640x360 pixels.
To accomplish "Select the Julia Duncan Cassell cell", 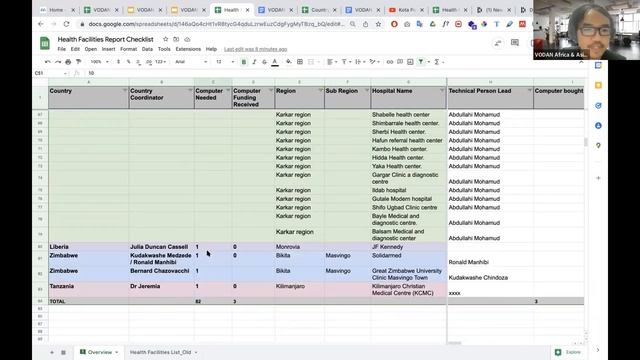I will [x=162, y=247].
